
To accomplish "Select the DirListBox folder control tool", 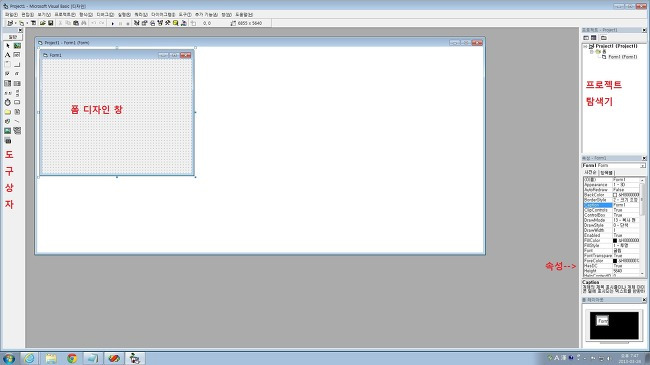I will (x=7, y=112).
